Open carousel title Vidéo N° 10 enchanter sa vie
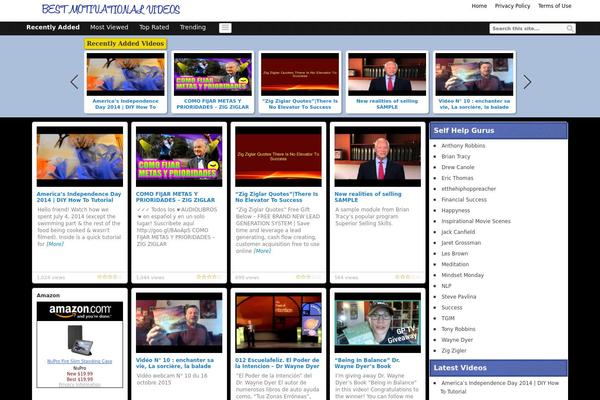The height and width of the screenshot is (400, 600). [474, 104]
